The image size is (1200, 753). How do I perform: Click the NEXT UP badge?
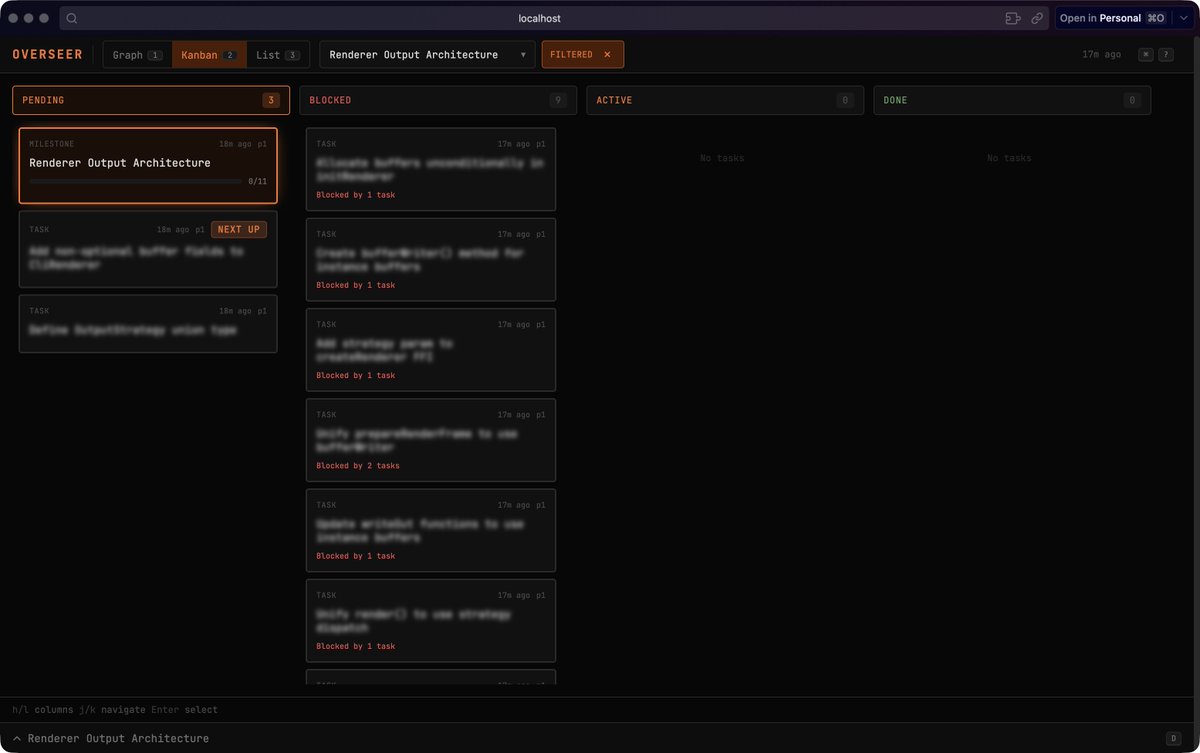click(x=239, y=229)
